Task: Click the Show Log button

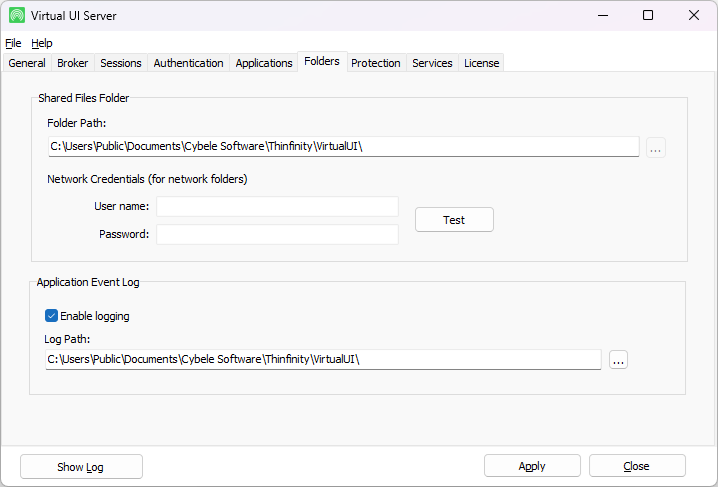Action: pyautogui.click(x=81, y=466)
